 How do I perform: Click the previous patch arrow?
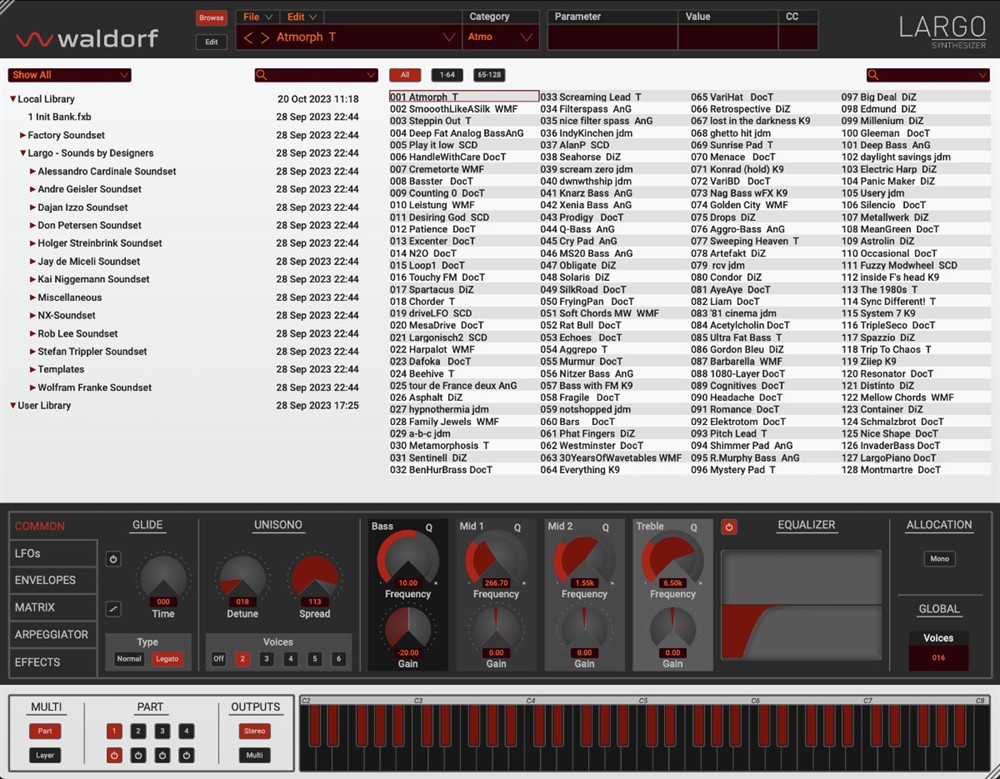(x=249, y=38)
